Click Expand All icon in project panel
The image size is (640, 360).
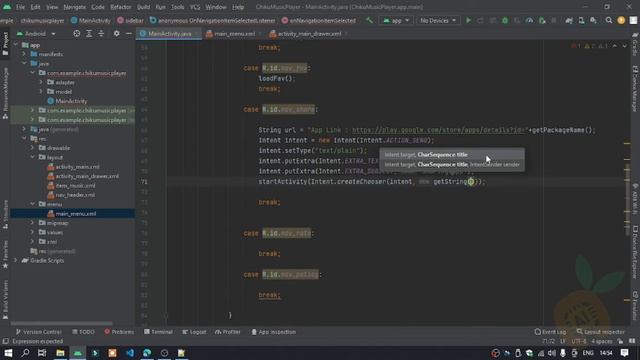point(89,33)
